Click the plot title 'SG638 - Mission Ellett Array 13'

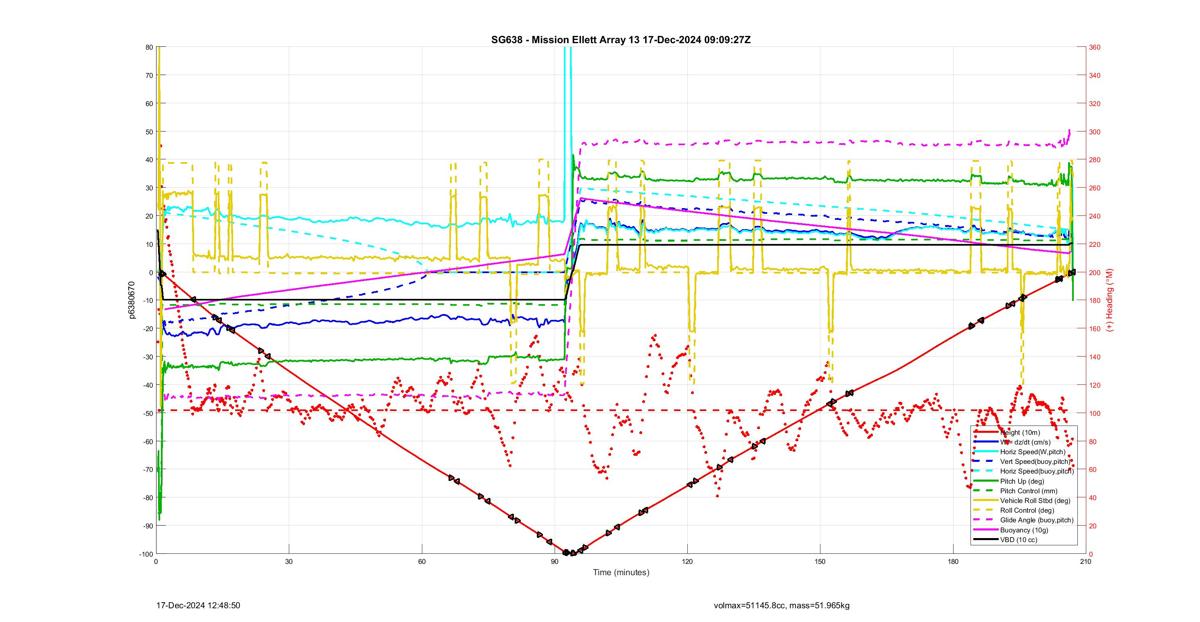568,39
